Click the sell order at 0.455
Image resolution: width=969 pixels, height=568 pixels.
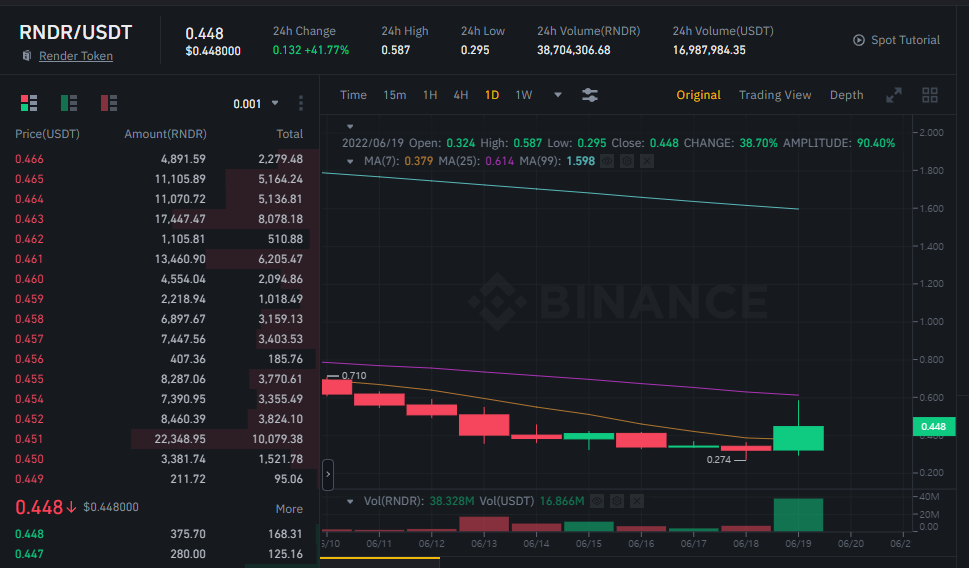coord(159,379)
